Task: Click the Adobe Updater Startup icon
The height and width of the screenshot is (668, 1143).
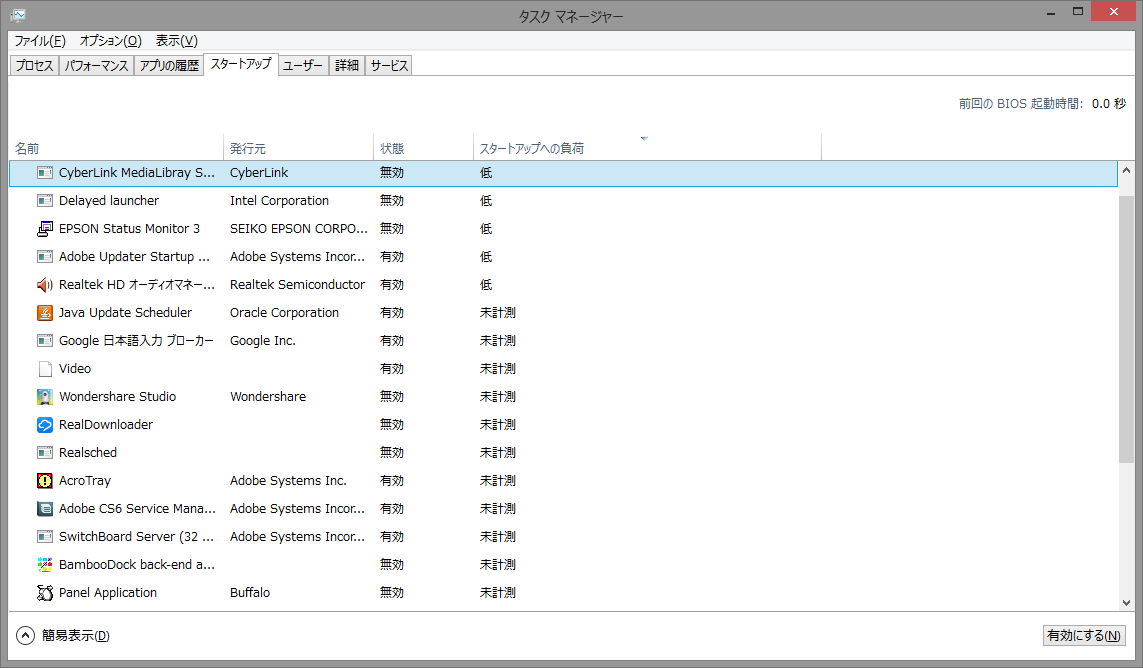Action: [x=44, y=257]
